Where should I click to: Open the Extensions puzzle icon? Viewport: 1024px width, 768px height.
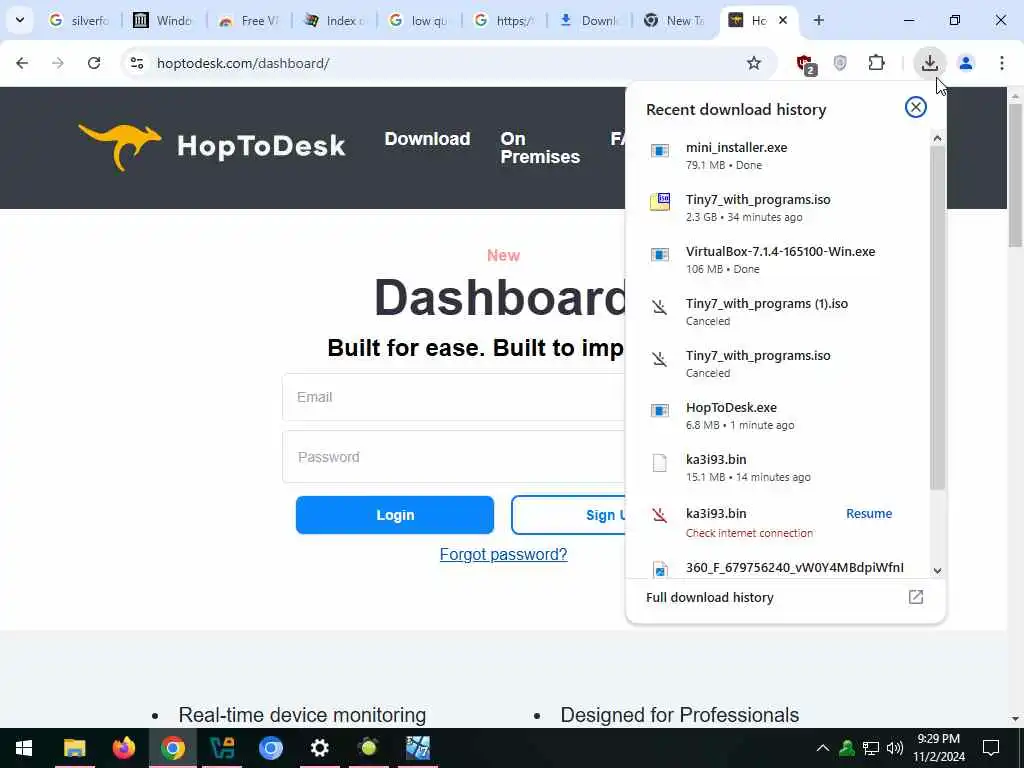876,63
